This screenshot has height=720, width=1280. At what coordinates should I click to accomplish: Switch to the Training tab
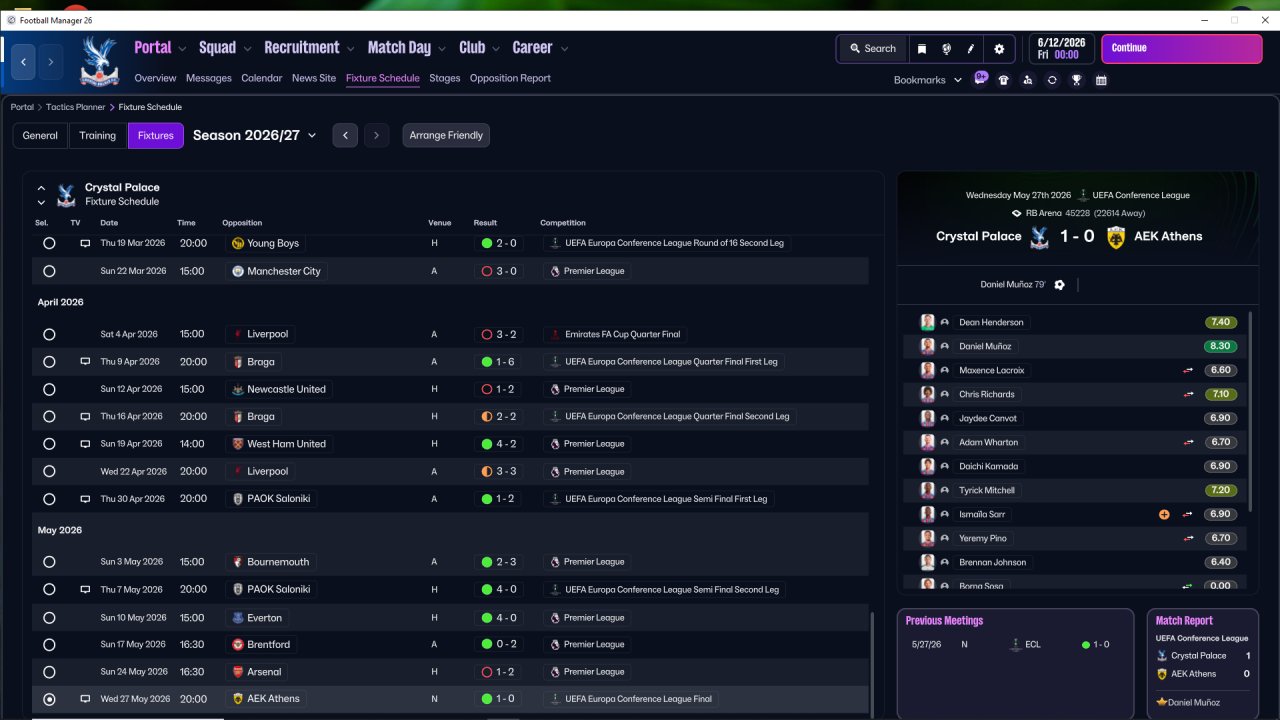[x=98, y=135]
